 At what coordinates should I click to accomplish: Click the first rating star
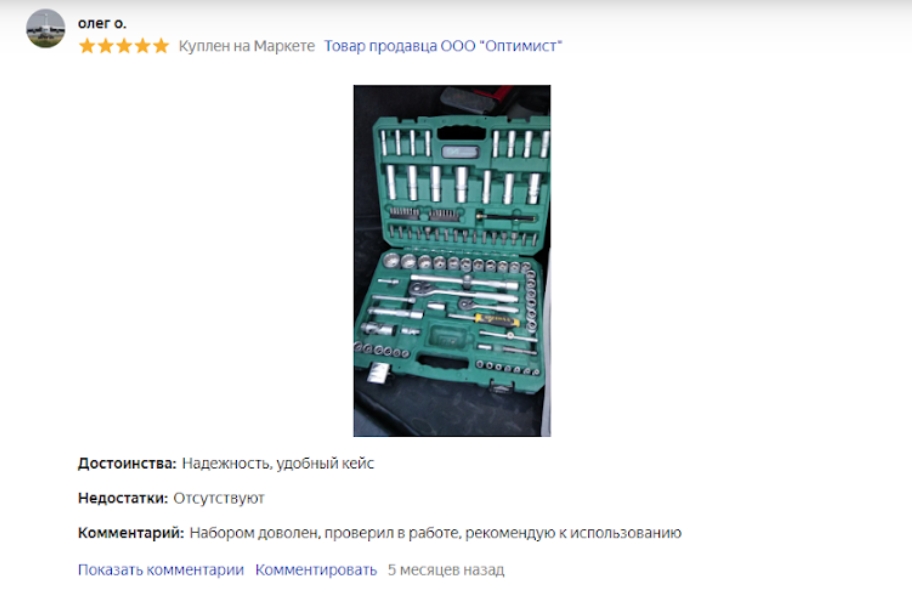coord(87,46)
